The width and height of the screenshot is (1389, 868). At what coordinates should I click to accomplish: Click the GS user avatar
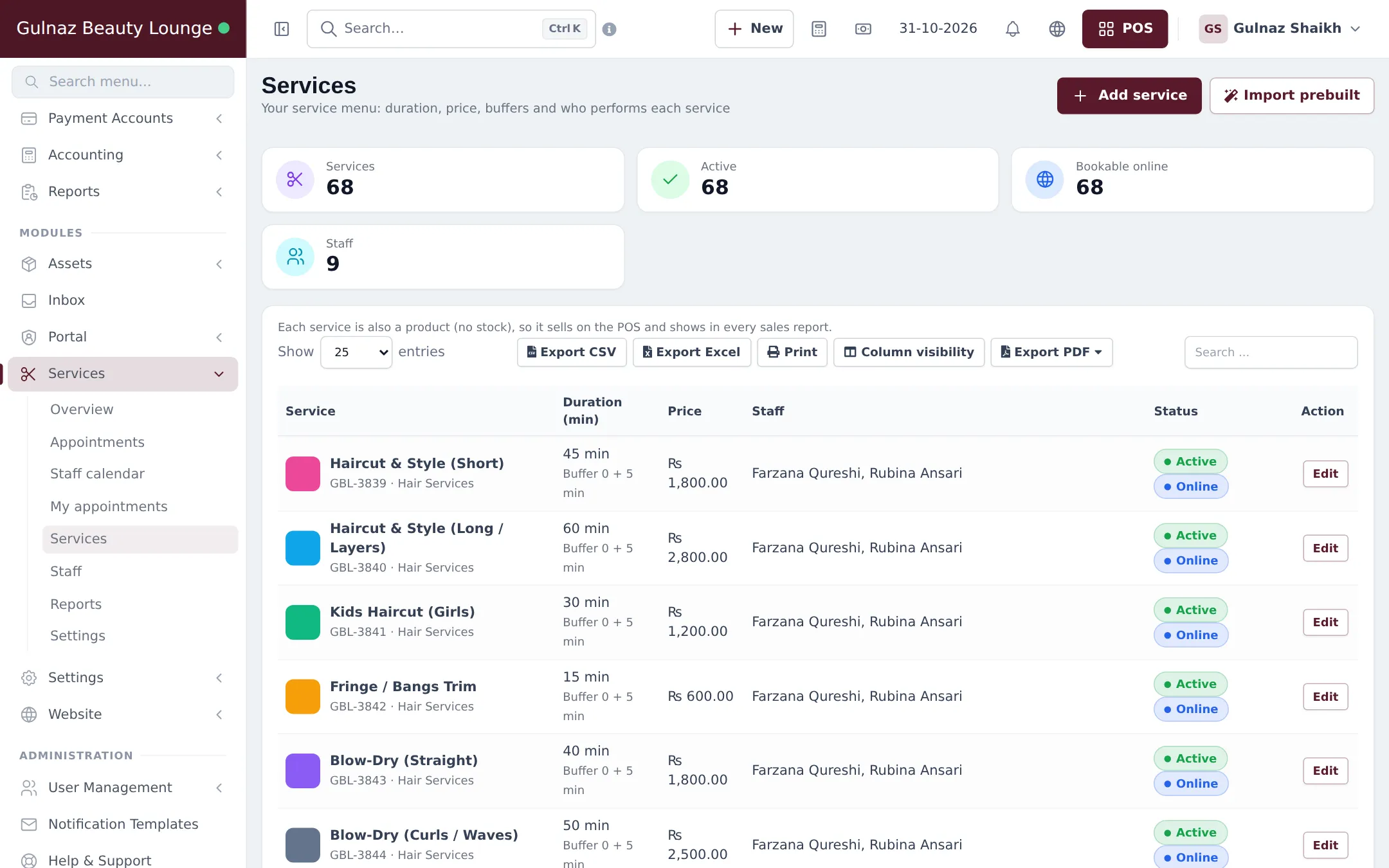click(1213, 29)
